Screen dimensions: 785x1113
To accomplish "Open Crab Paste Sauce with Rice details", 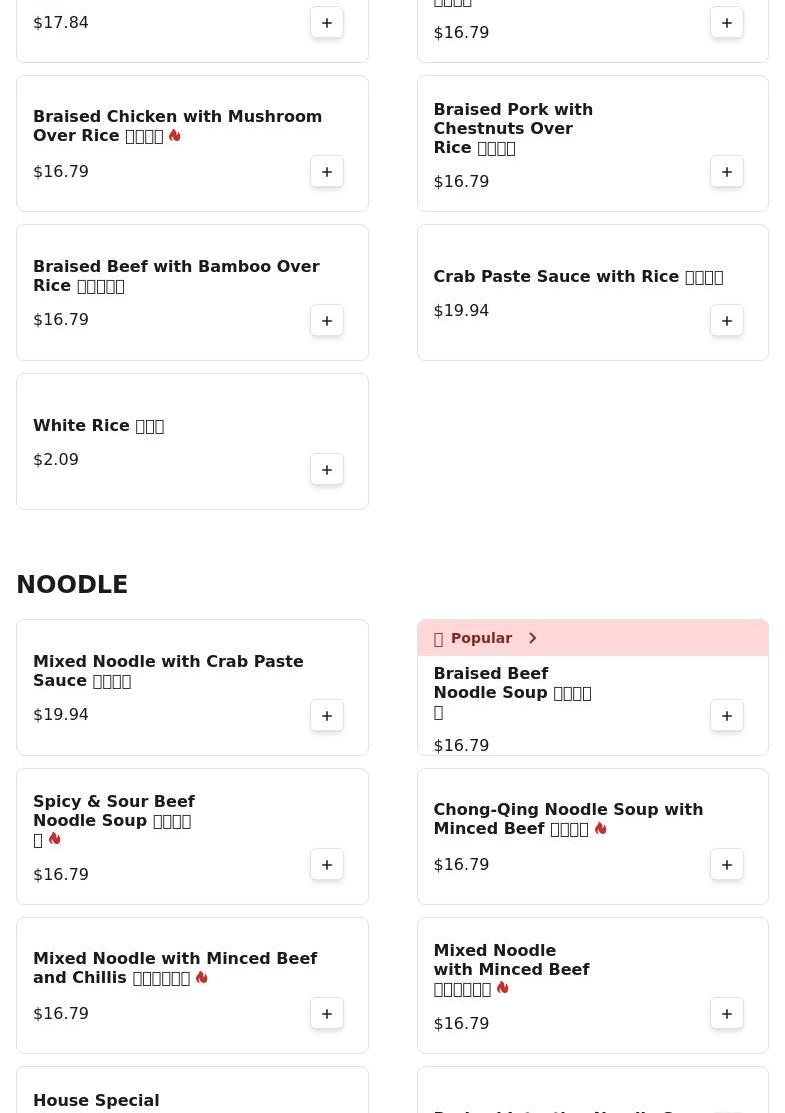I will pyautogui.click(x=577, y=277).
